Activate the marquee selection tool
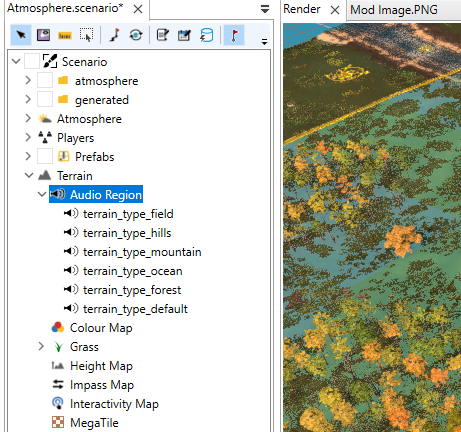461x432 pixels. click(x=86, y=35)
